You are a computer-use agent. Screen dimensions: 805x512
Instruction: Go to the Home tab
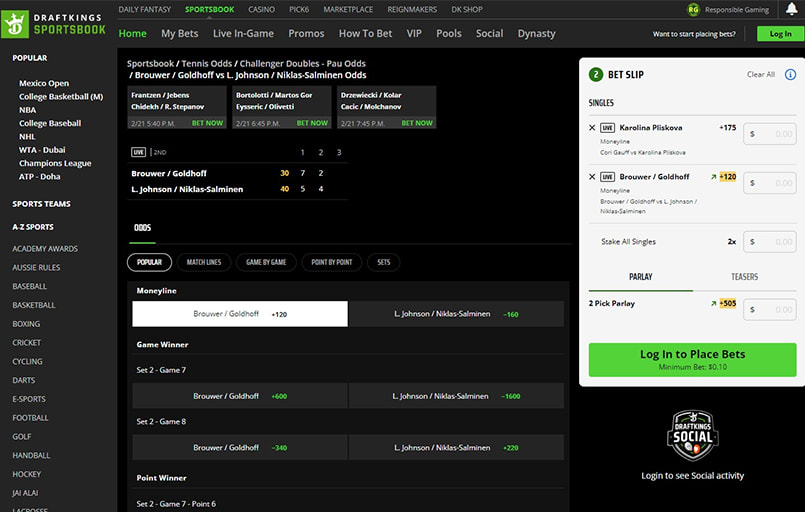tap(132, 33)
